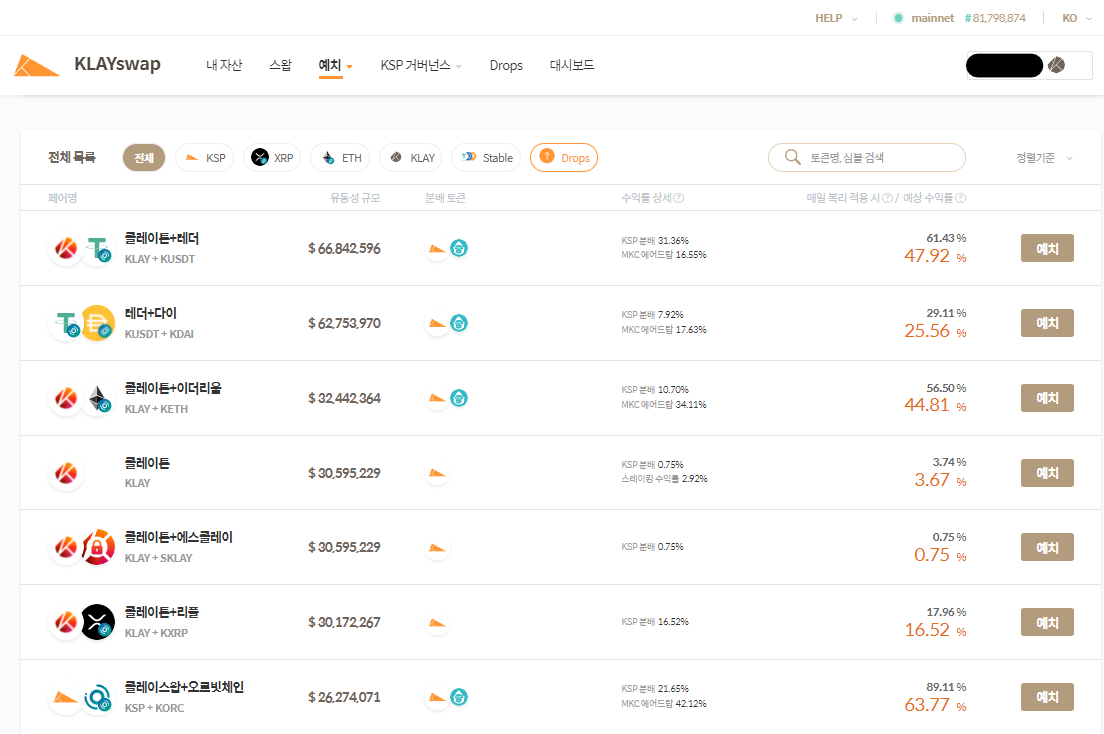1104x734 pixels.
Task: Click the wallet avatar icon in header
Action: 1056,66
